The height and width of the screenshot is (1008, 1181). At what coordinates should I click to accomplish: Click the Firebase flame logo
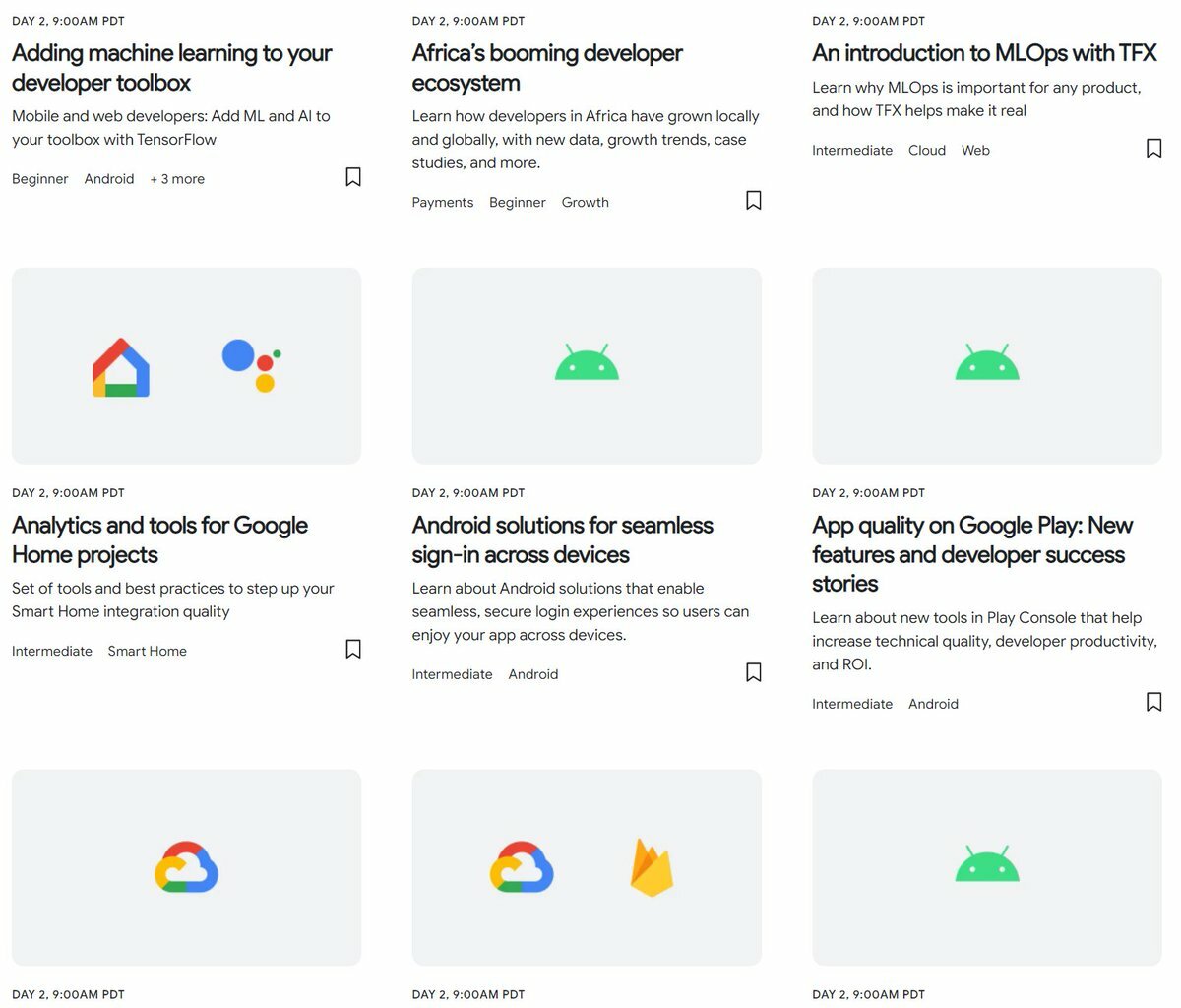pyautogui.click(x=652, y=867)
